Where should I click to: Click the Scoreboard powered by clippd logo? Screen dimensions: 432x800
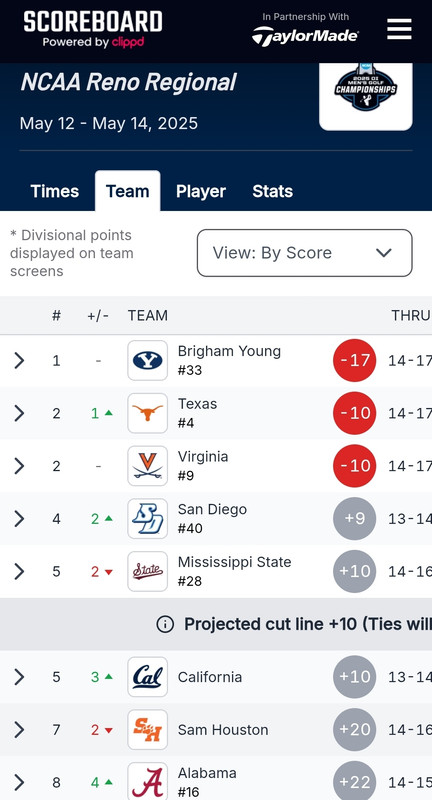tap(93, 30)
